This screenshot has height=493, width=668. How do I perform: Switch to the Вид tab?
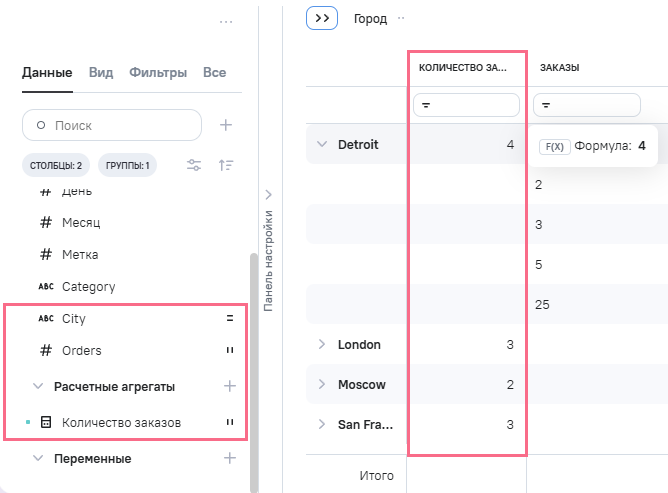pyautogui.click(x=101, y=72)
